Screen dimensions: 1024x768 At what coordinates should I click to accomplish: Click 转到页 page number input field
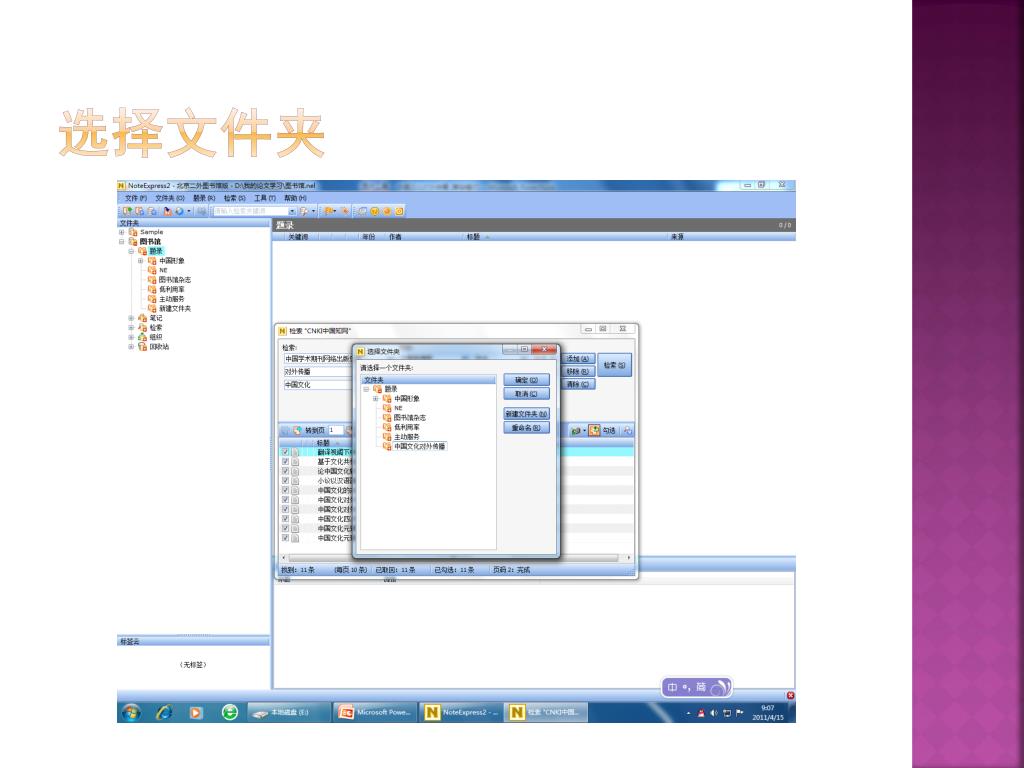click(336, 430)
